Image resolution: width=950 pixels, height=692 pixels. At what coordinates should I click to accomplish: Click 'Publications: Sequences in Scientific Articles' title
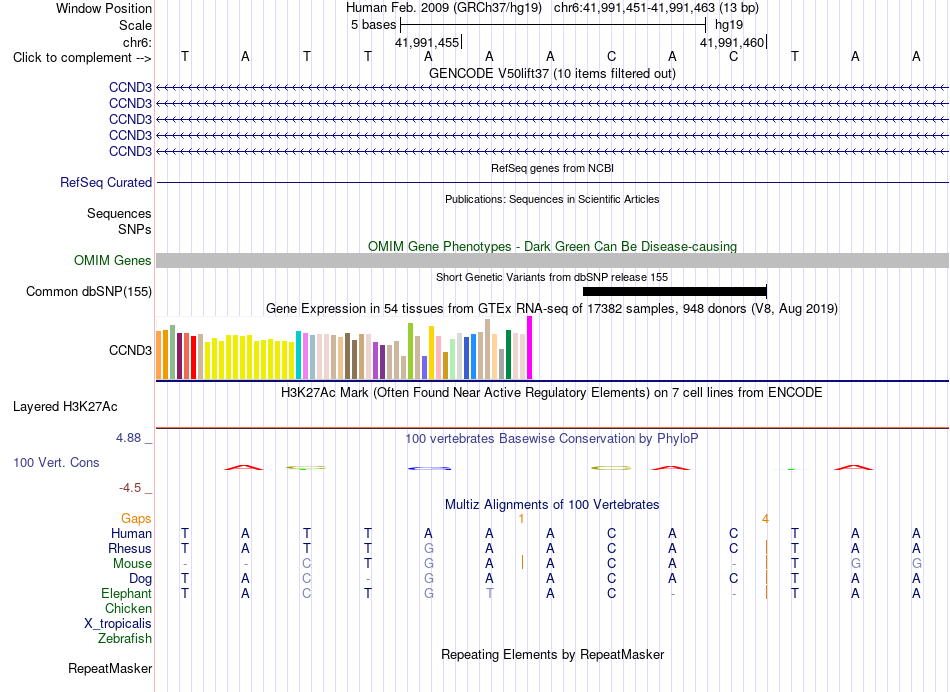pyautogui.click(x=553, y=199)
